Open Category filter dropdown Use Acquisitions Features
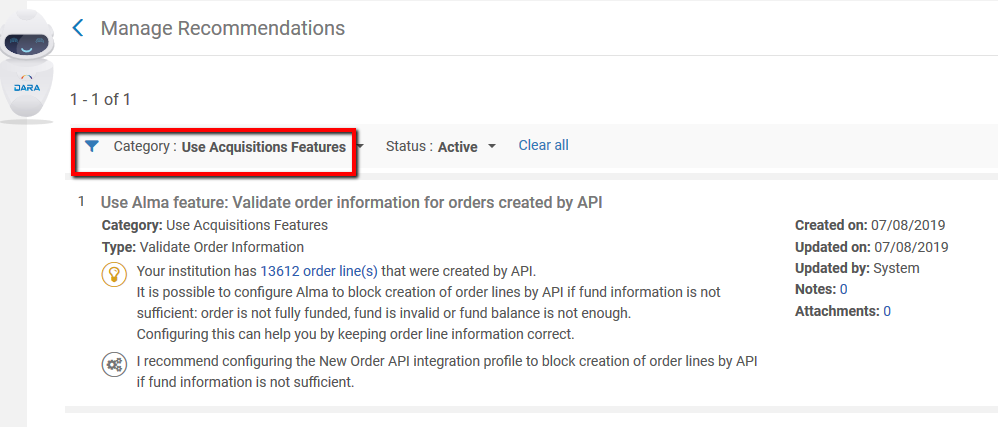 tap(239, 147)
